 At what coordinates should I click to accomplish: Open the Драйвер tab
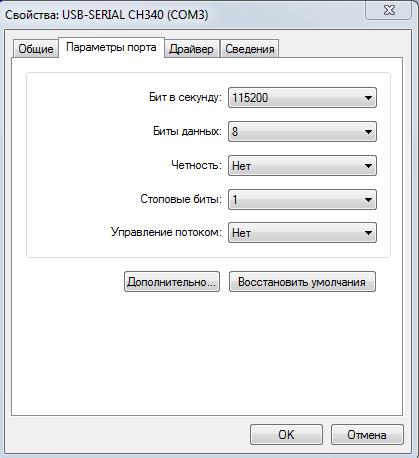coord(191,49)
